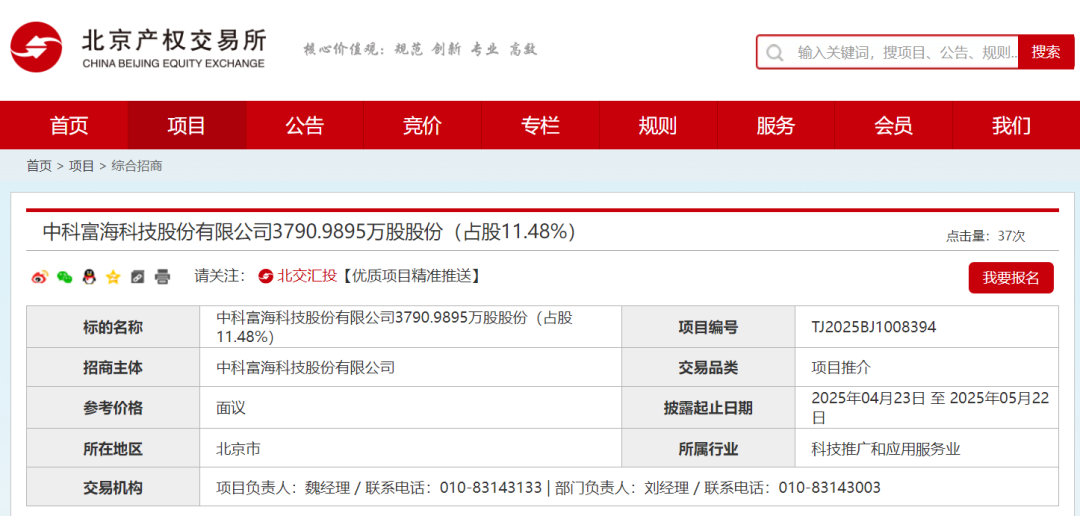
Task: Go to 项目 in the breadcrumb
Action: (81, 166)
